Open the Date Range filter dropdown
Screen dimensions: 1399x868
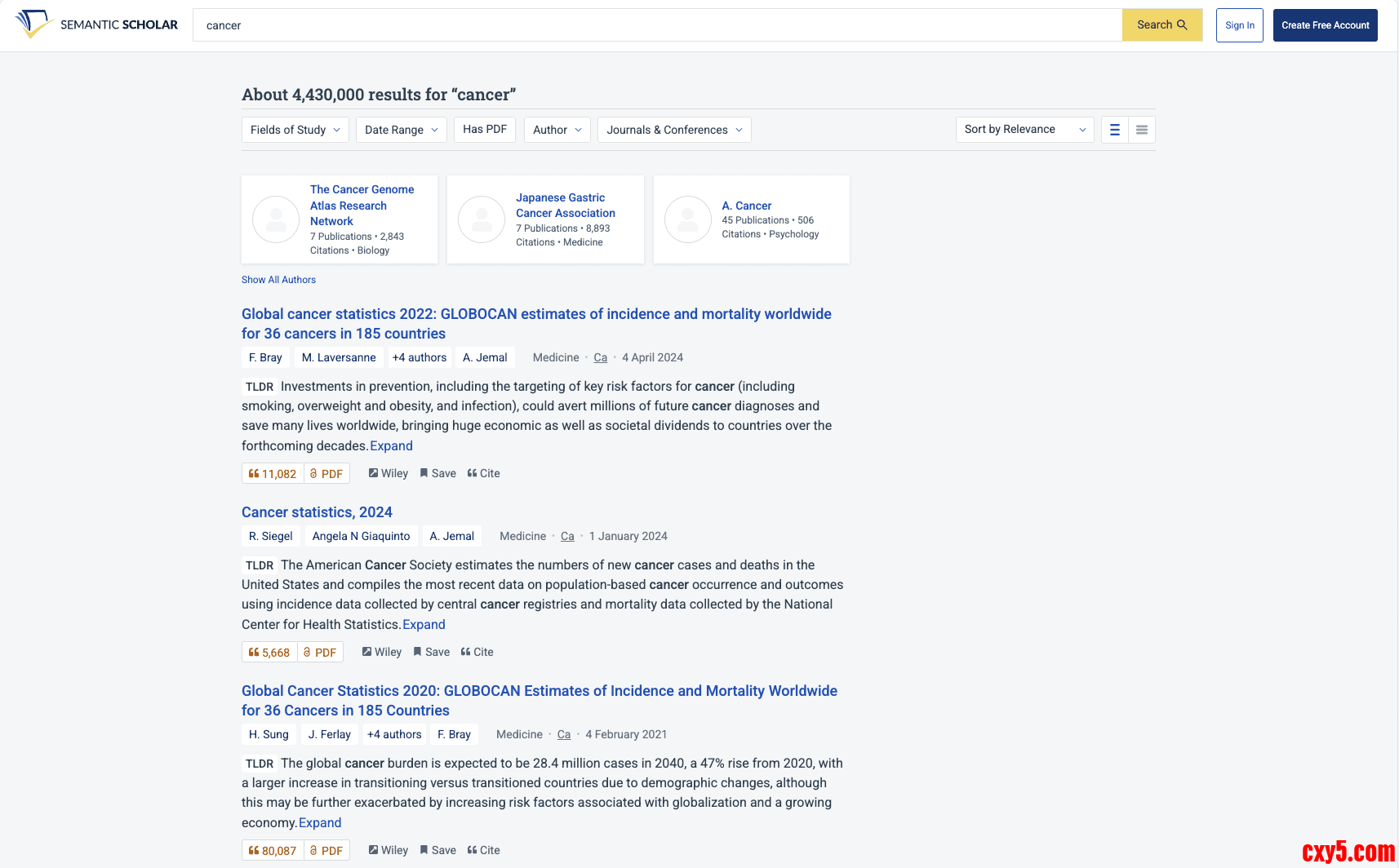click(401, 130)
